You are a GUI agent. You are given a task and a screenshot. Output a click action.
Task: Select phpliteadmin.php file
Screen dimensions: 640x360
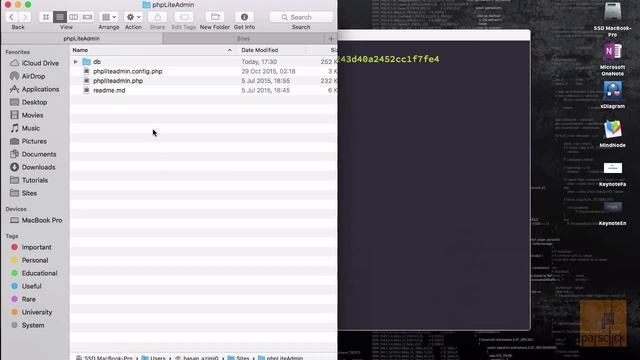pyautogui.click(x=118, y=81)
